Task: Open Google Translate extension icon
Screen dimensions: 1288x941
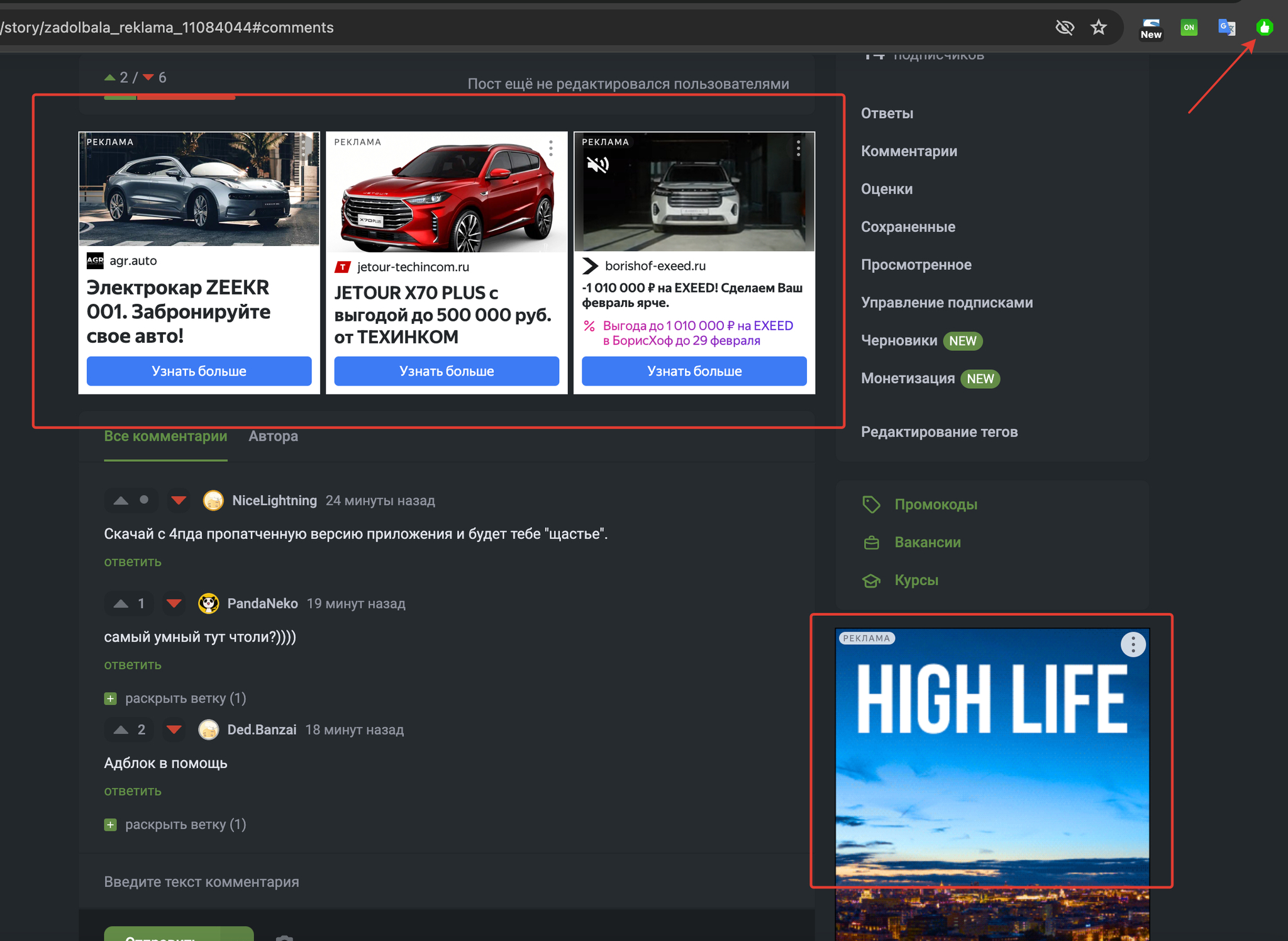Action: coord(1226,28)
